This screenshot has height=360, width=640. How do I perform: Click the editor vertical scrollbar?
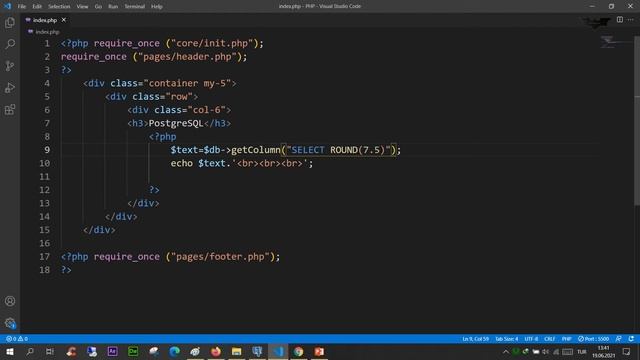pos(637,120)
